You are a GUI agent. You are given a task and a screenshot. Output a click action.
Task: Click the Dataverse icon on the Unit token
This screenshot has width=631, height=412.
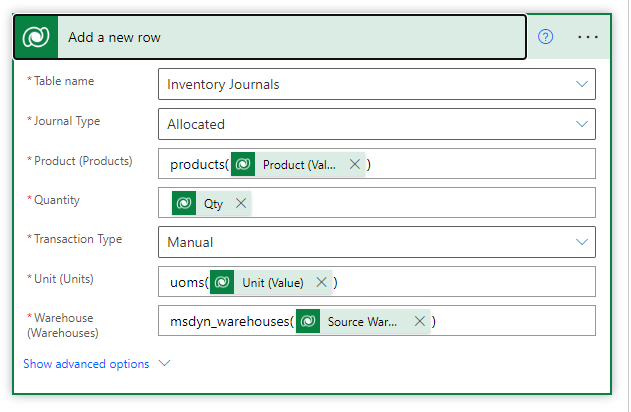click(x=222, y=282)
